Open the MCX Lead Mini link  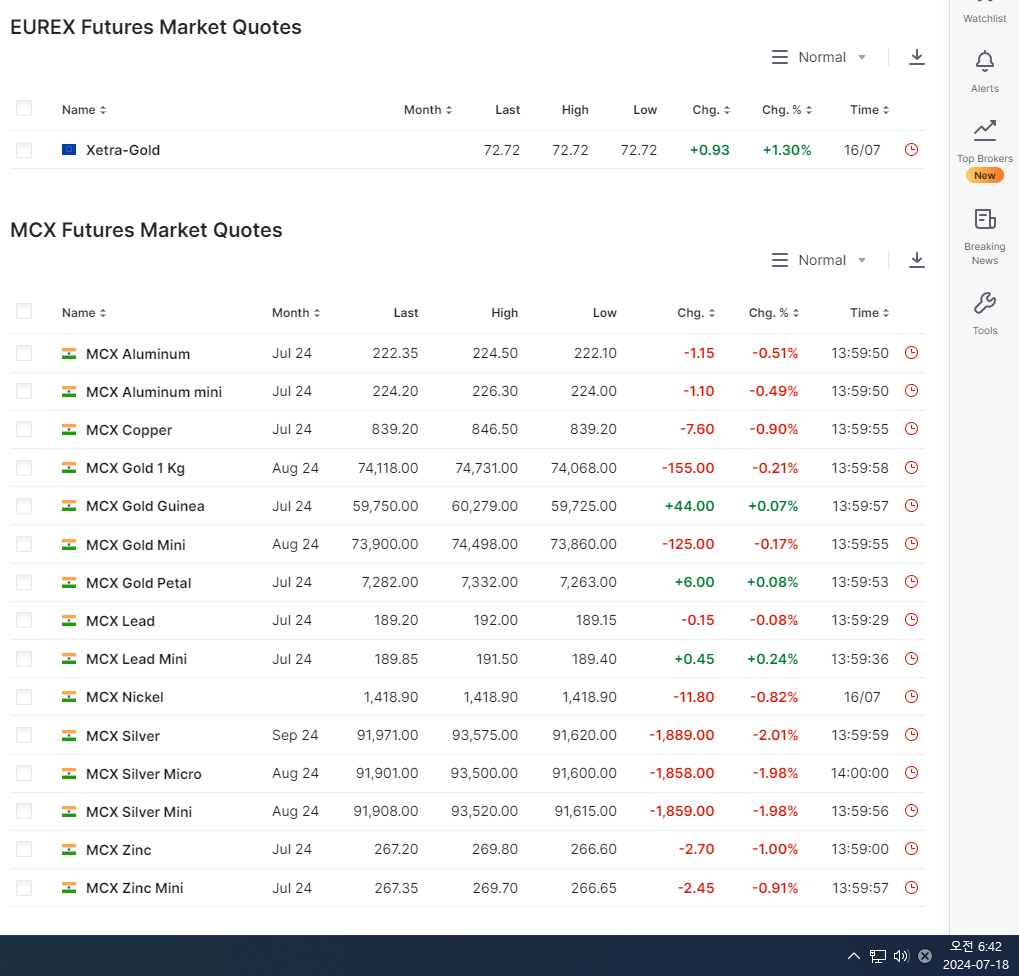point(136,659)
